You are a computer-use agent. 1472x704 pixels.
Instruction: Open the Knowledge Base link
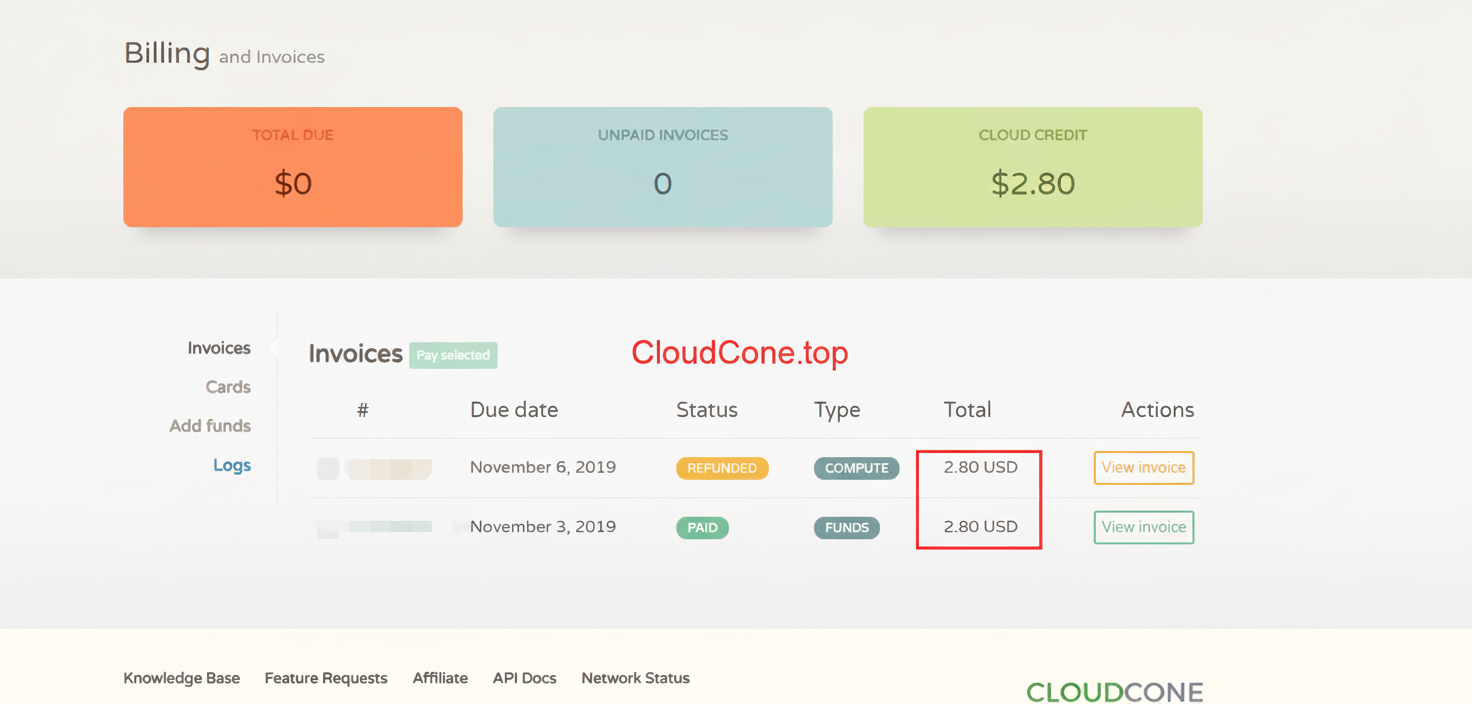tap(181, 678)
